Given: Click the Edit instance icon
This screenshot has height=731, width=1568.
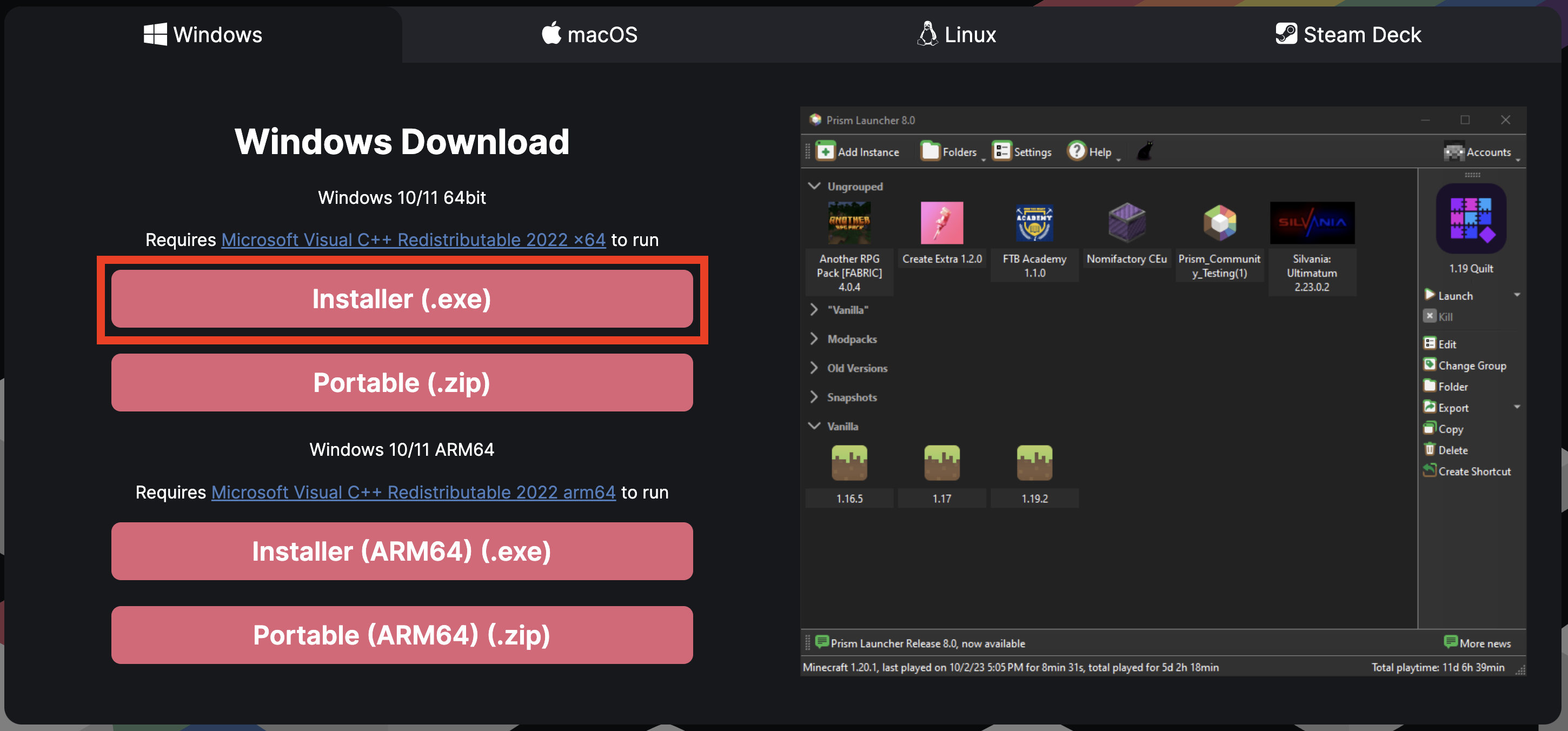Looking at the screenshot, I should (1429, 343).
